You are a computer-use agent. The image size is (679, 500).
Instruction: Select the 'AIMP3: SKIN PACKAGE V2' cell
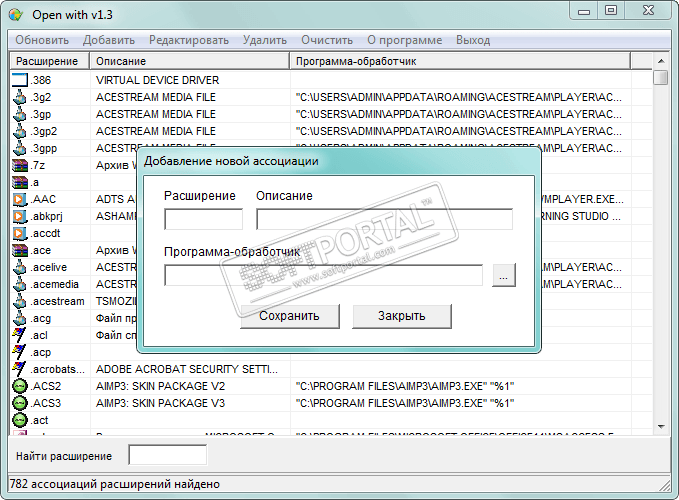coord(160,386)
